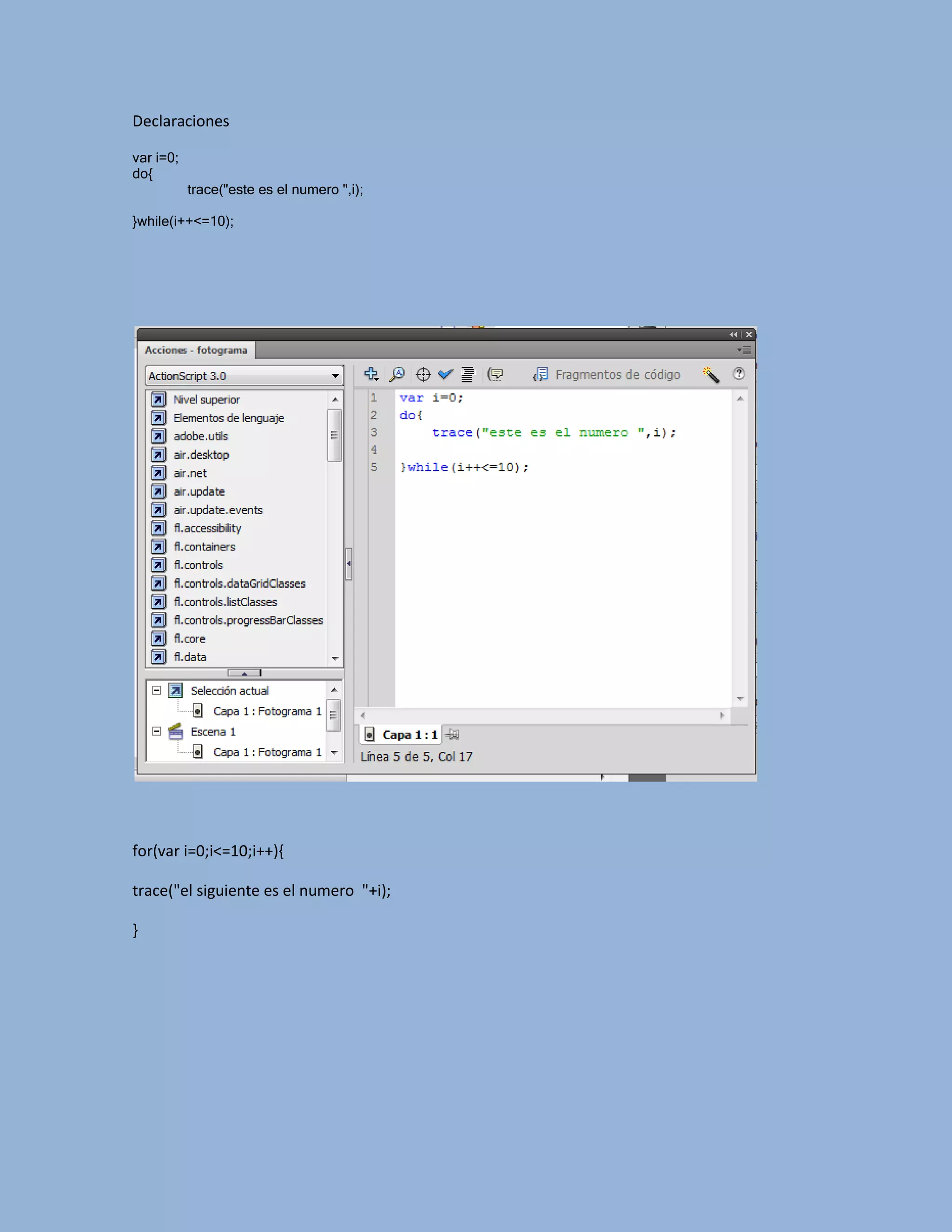Viewport: 952px width, 1232px height.
Task: Open the Find magnifier tool
Action: [397, 374]
